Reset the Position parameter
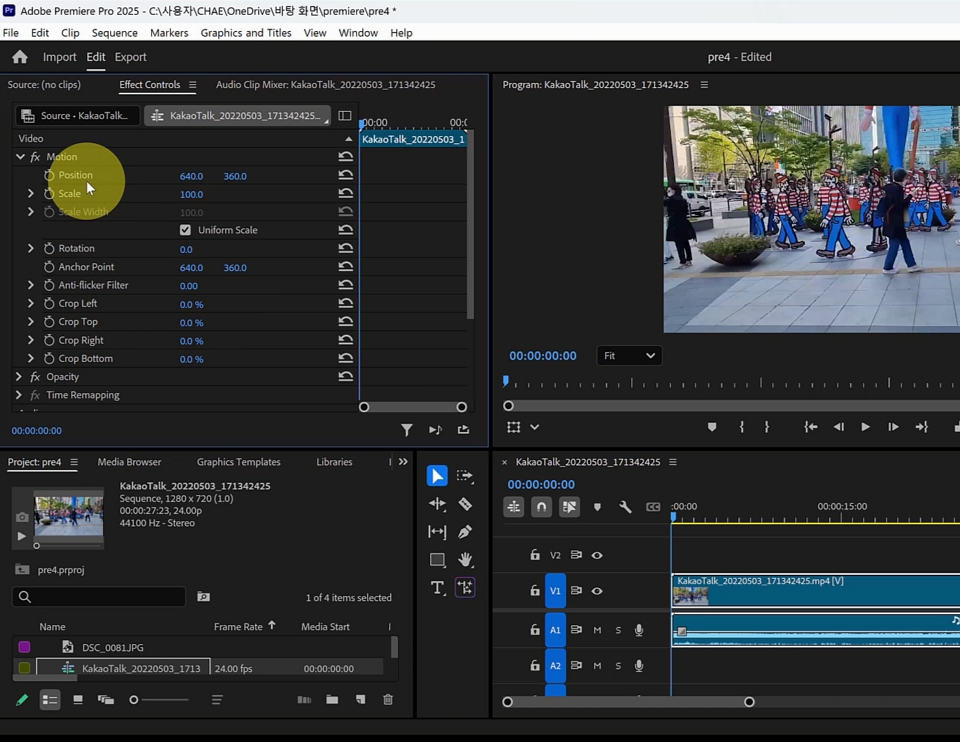 click(345, 175)
